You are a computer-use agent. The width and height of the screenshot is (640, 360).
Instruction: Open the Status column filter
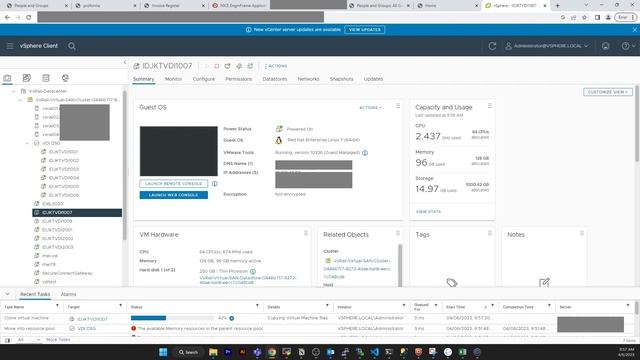click(257, 306)
